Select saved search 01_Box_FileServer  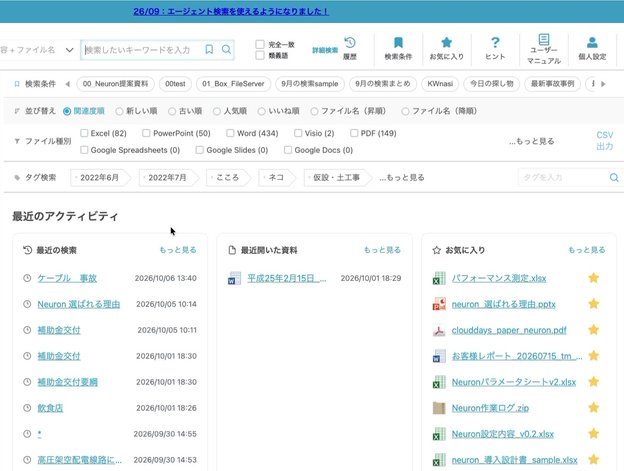233,84
